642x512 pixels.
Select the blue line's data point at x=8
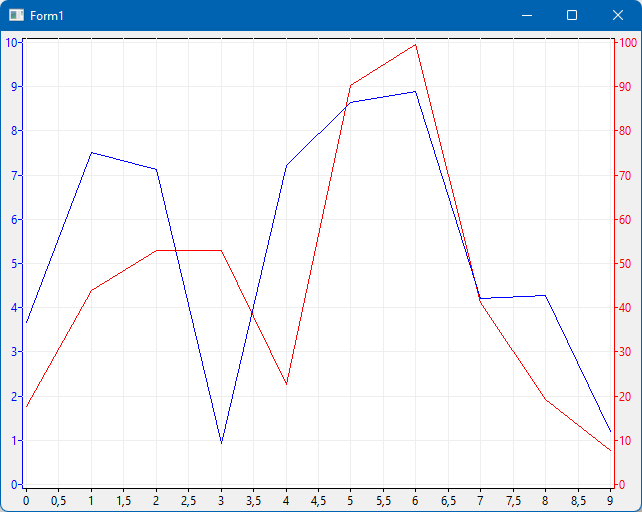(545, 295)
